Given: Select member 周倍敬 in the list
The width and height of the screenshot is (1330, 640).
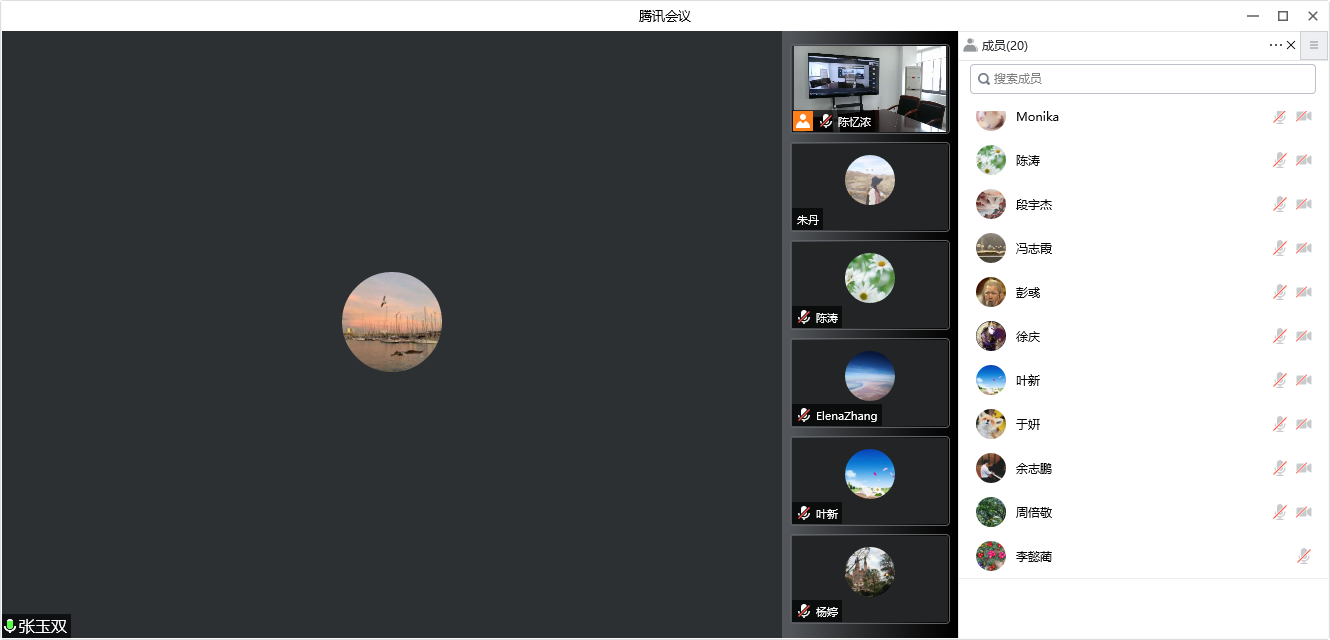Looking at the screenshot, I should [x=1034, y=512].
